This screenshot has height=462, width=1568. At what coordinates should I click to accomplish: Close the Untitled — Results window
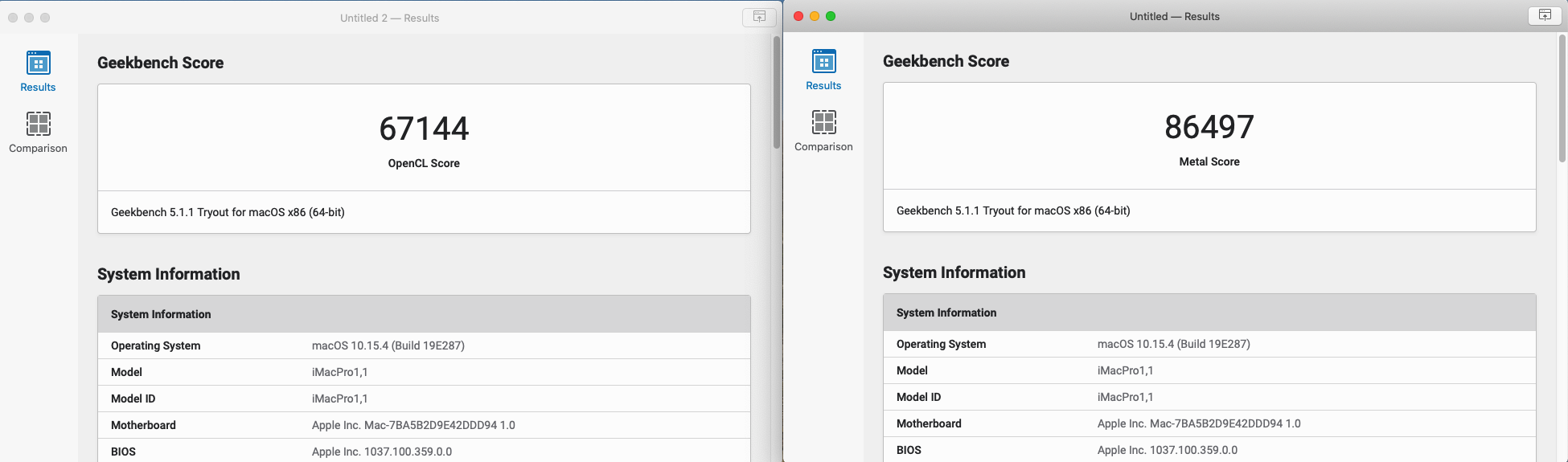(798, 16)
